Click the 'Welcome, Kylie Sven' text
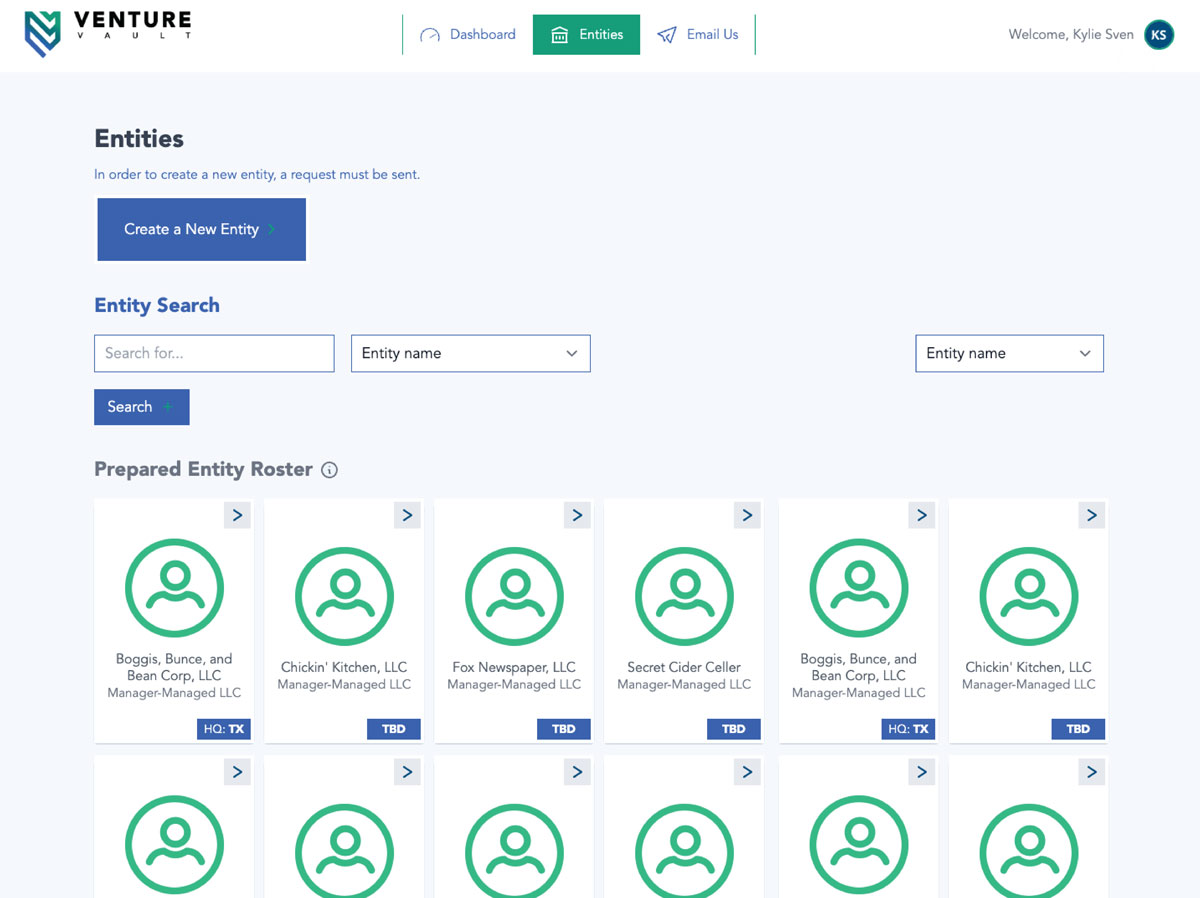The height and width of the screenshot is (898, 1200). [1070, 35]
